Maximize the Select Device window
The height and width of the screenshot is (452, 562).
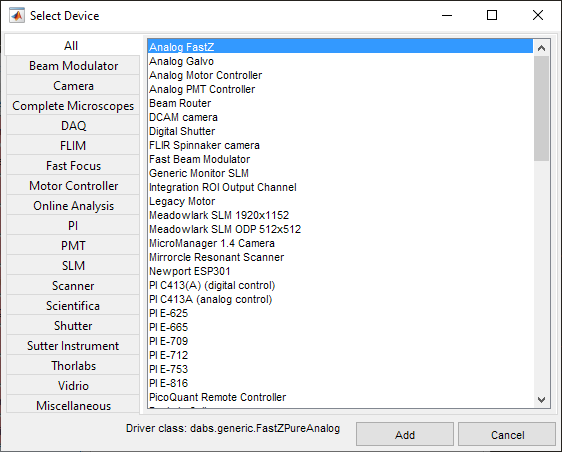point(492,15)
